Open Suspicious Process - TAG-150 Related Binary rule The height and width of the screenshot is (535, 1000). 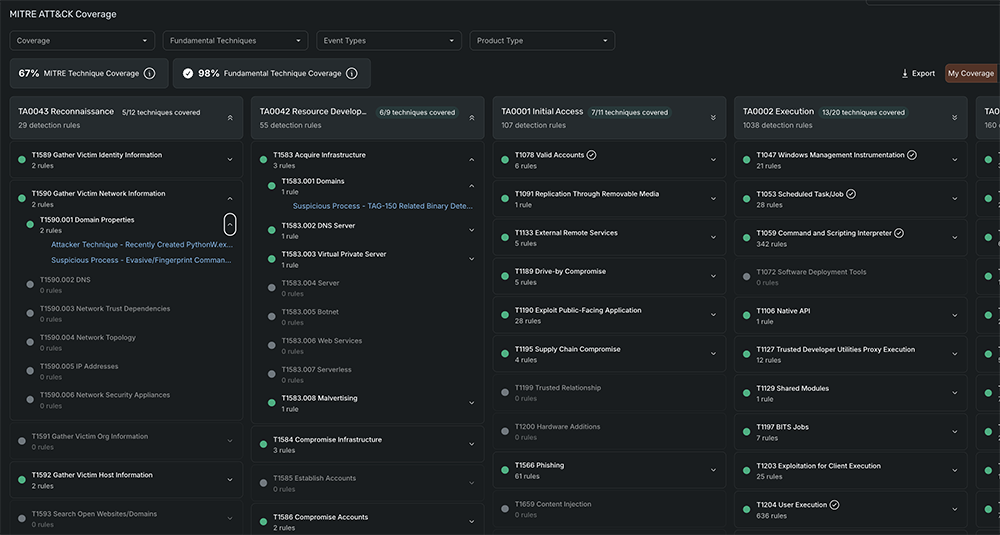click(x=383, y=206)
